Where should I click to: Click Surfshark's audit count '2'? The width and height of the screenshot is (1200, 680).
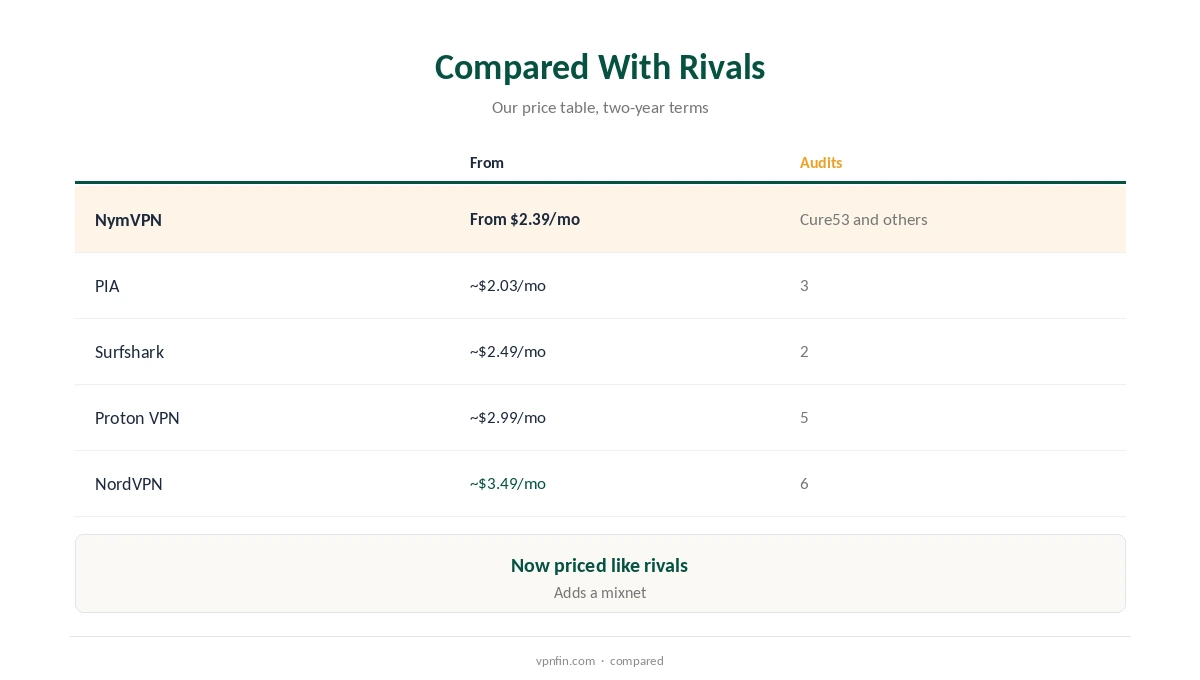[x=804, y=351]
